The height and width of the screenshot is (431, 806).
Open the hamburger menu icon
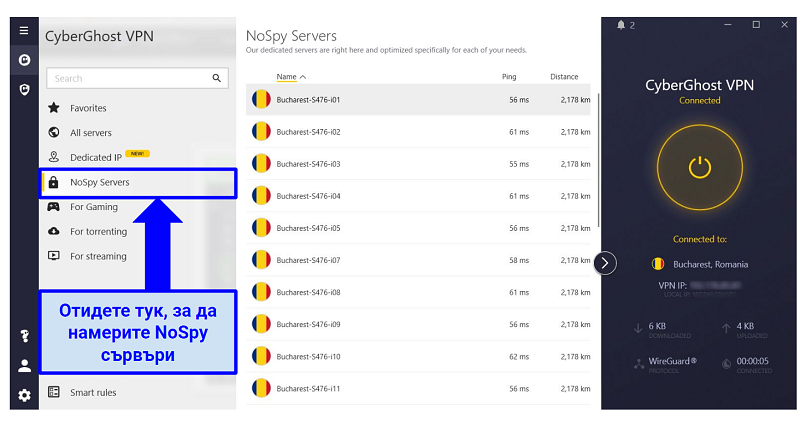click(x=24, y=30)
